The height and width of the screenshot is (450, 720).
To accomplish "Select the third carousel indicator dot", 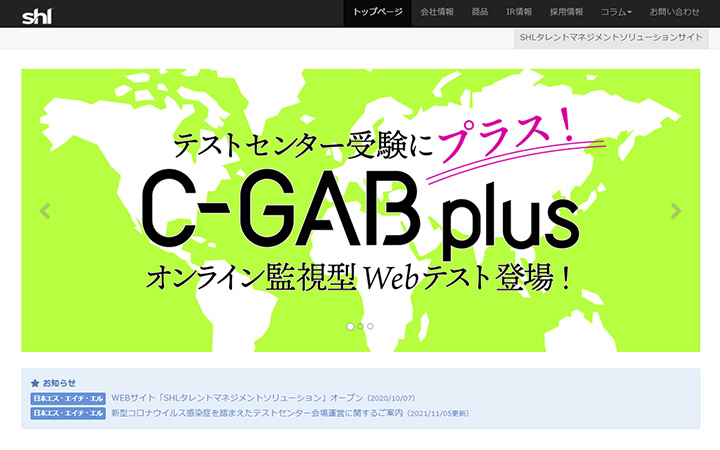I will 370,326.
